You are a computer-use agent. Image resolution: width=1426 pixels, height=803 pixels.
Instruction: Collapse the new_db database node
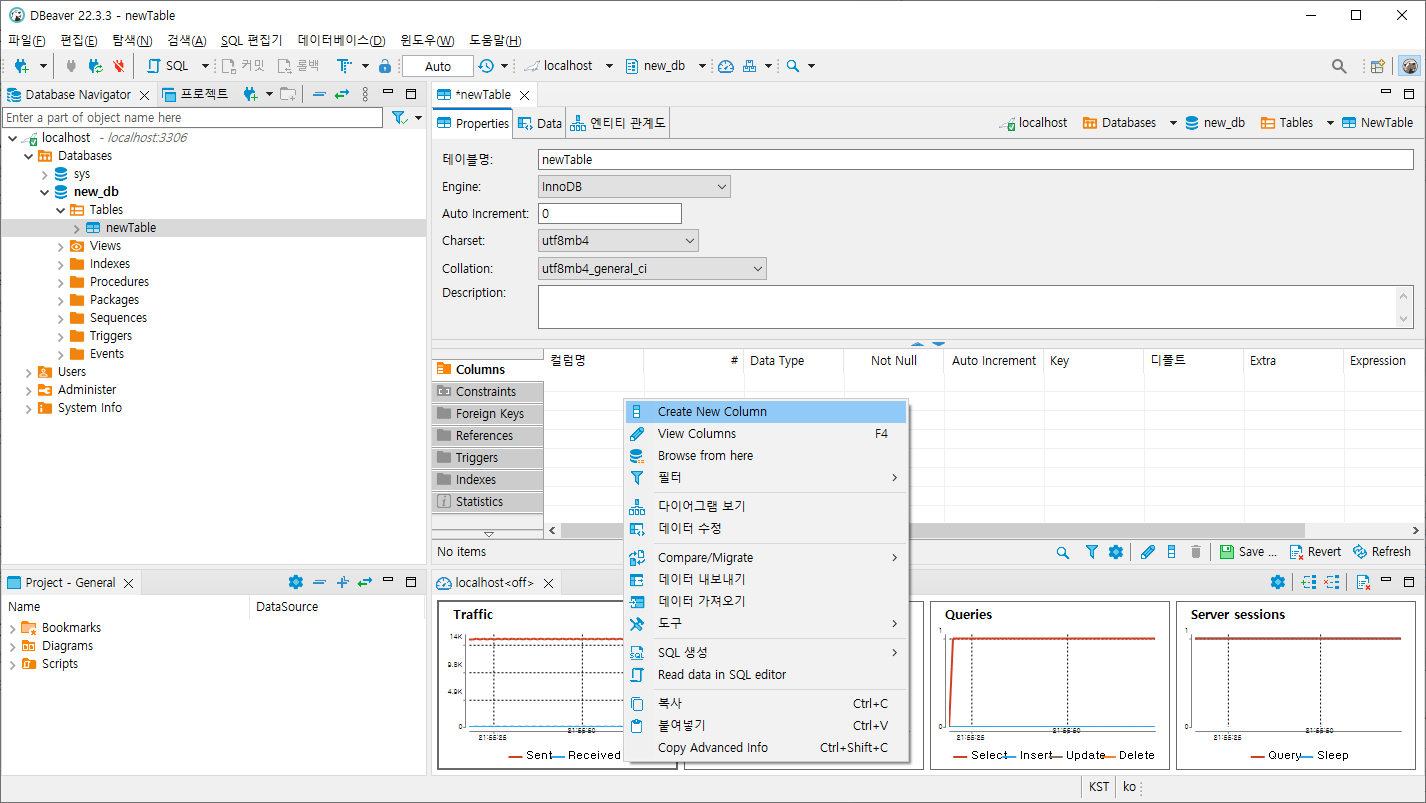[x=44, y=192]
